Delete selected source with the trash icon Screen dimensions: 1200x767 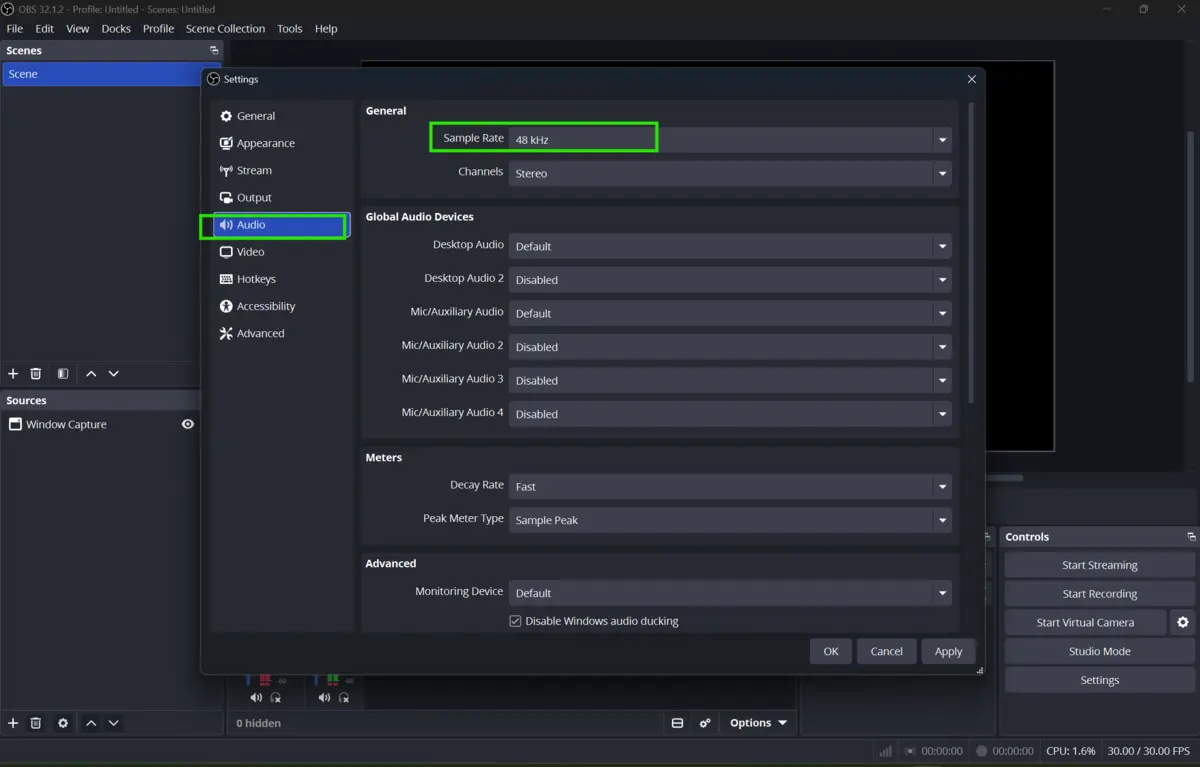(x=36, y=723)
